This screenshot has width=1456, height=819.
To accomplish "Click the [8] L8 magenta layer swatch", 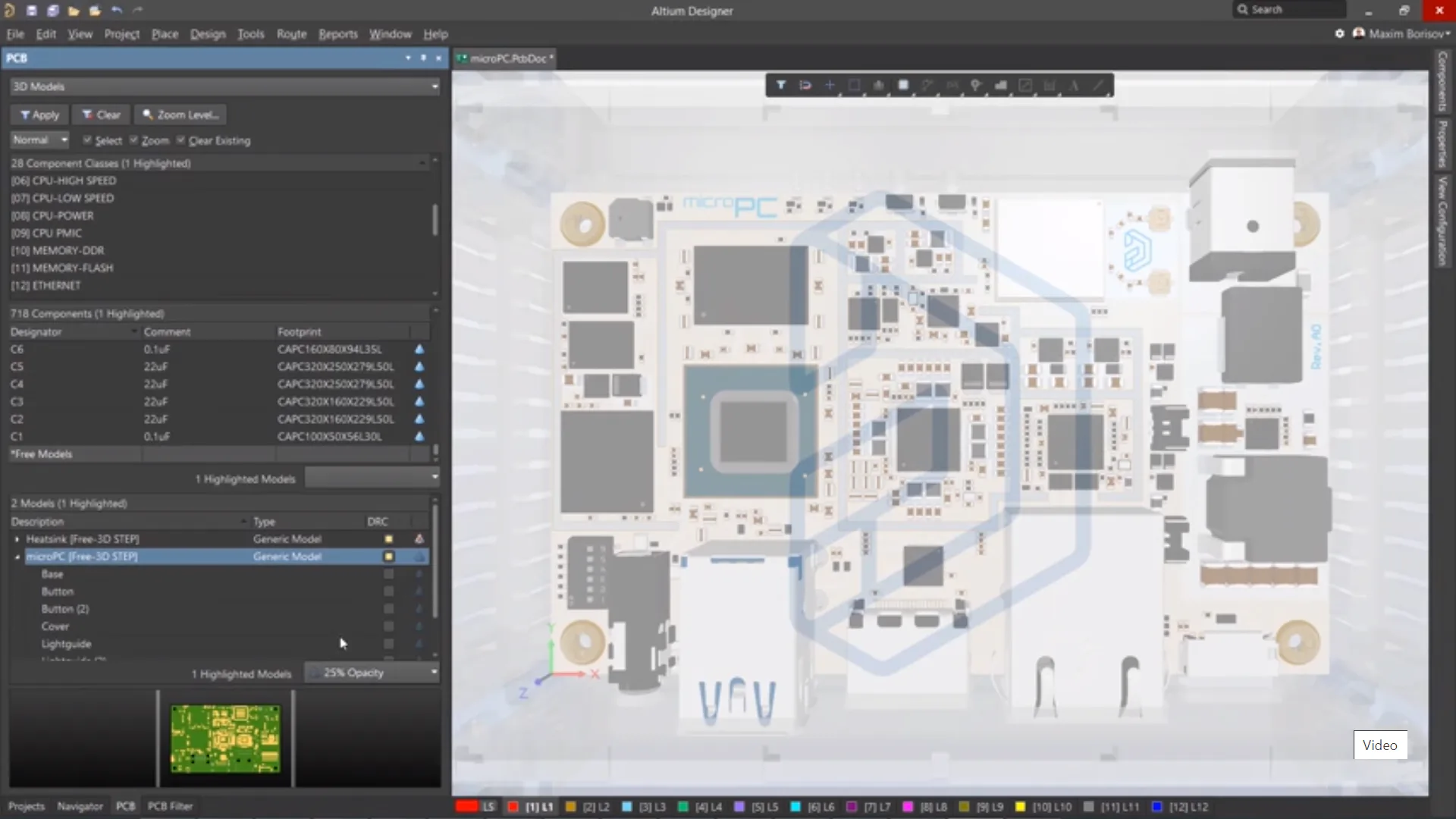I will point(908,807).
